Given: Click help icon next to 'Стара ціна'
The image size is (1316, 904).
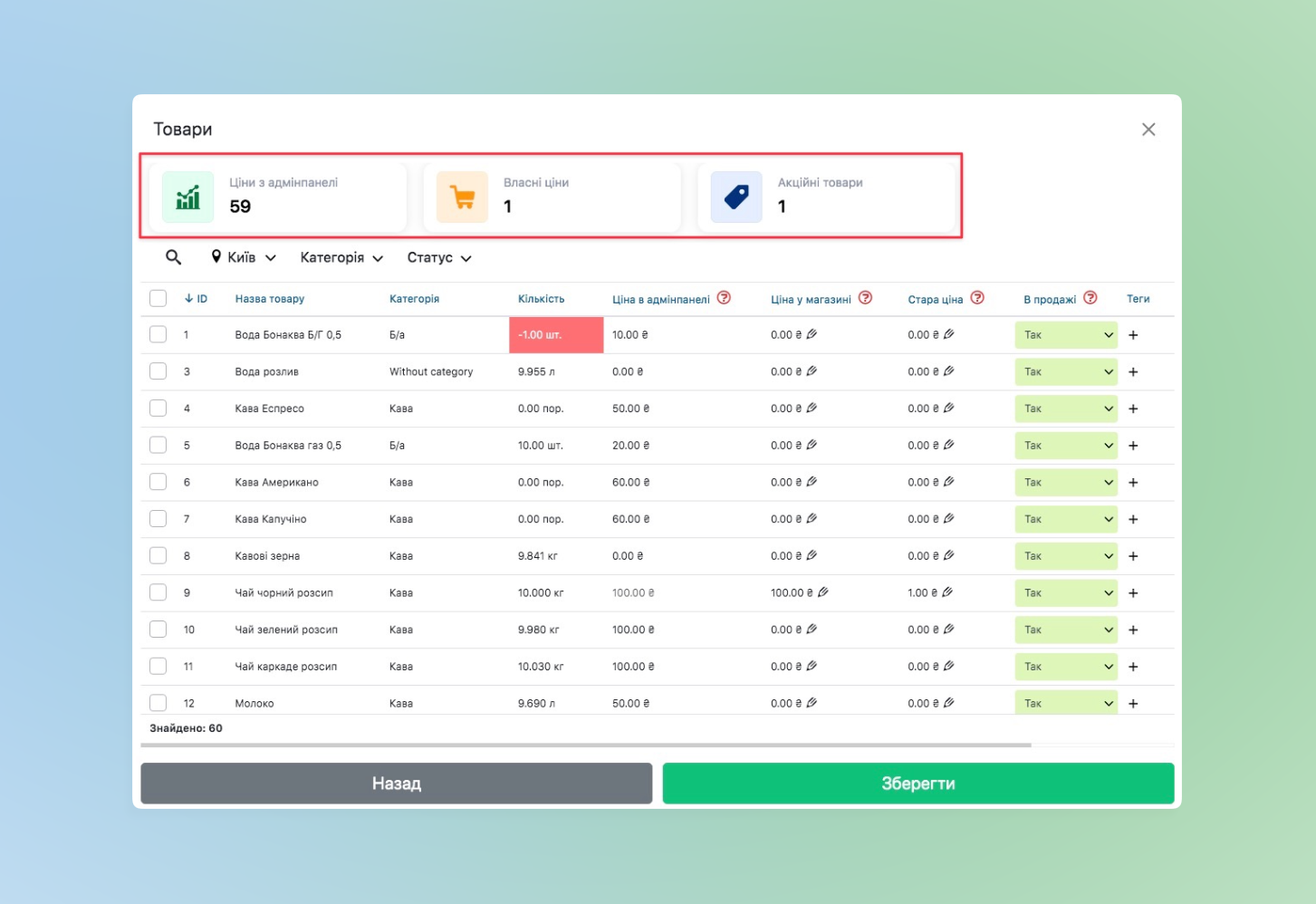Looking at the screenshot, I should (x=977, y=298).
